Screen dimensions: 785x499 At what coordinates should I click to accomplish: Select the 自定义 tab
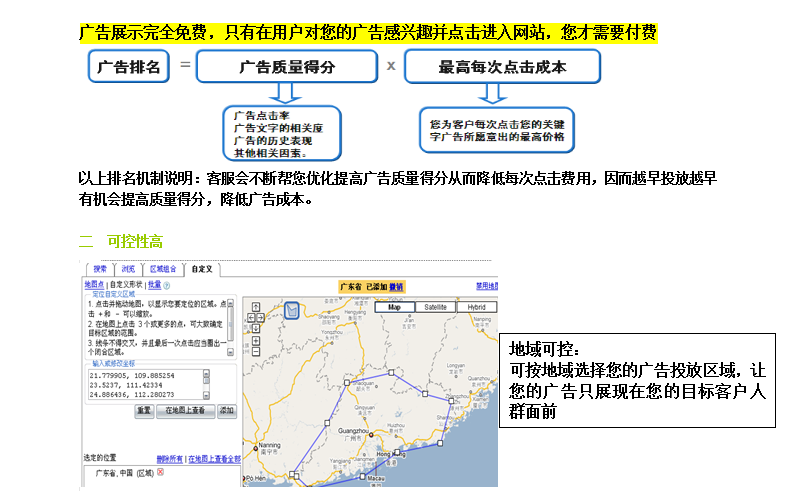tap(202, 269)
